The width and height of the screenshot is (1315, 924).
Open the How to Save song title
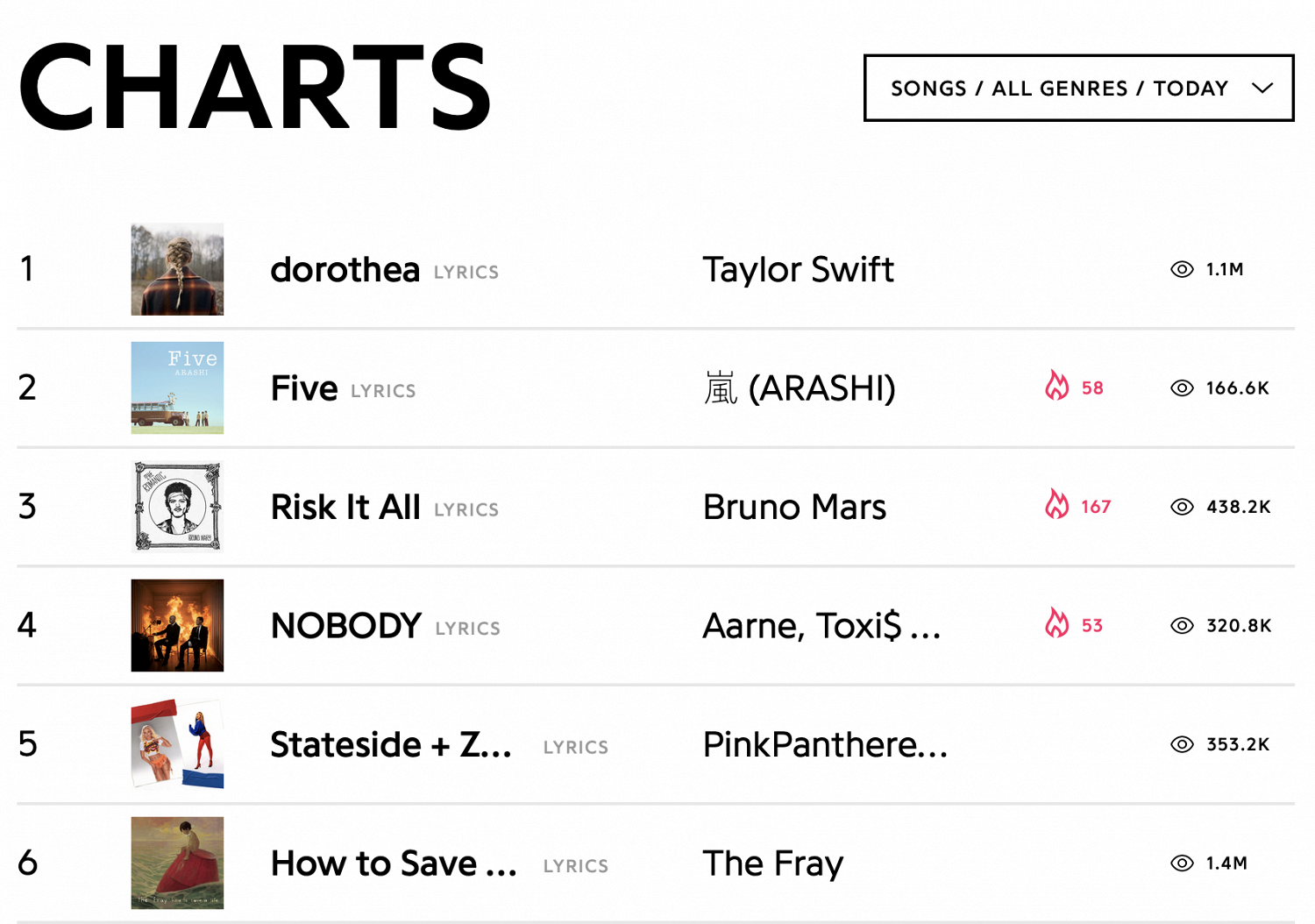pos(394,864)
